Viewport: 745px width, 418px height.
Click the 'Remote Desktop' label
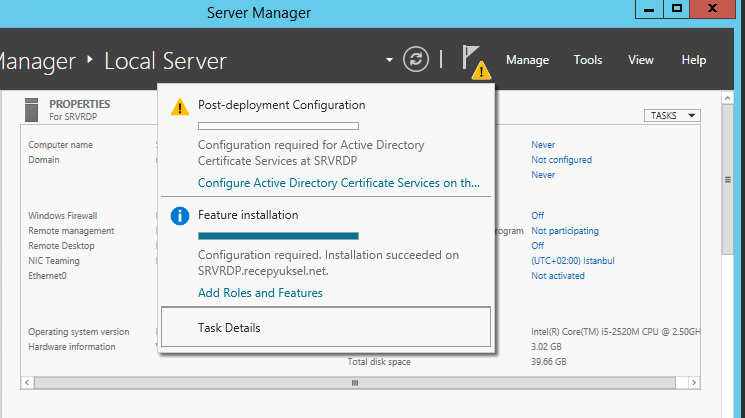point(61,246)
